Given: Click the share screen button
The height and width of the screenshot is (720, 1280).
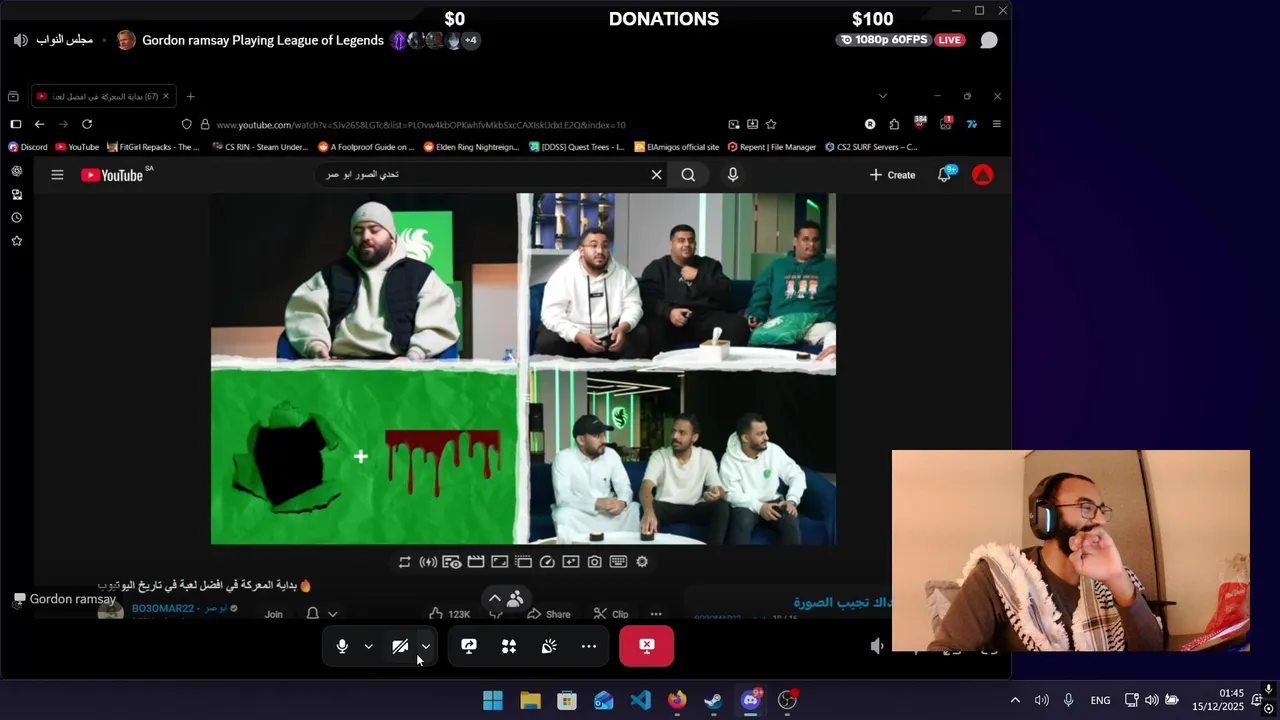Looking at the screenshot, I should 469,646.
